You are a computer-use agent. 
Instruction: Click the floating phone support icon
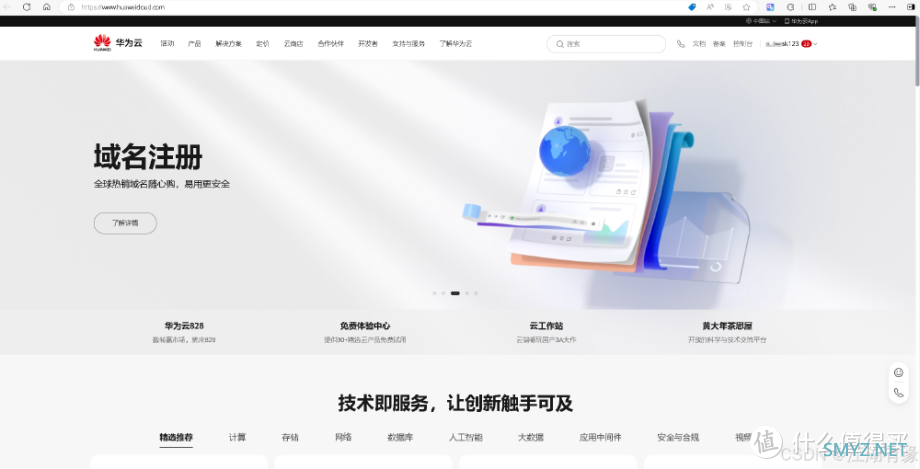tap(898, 393)
